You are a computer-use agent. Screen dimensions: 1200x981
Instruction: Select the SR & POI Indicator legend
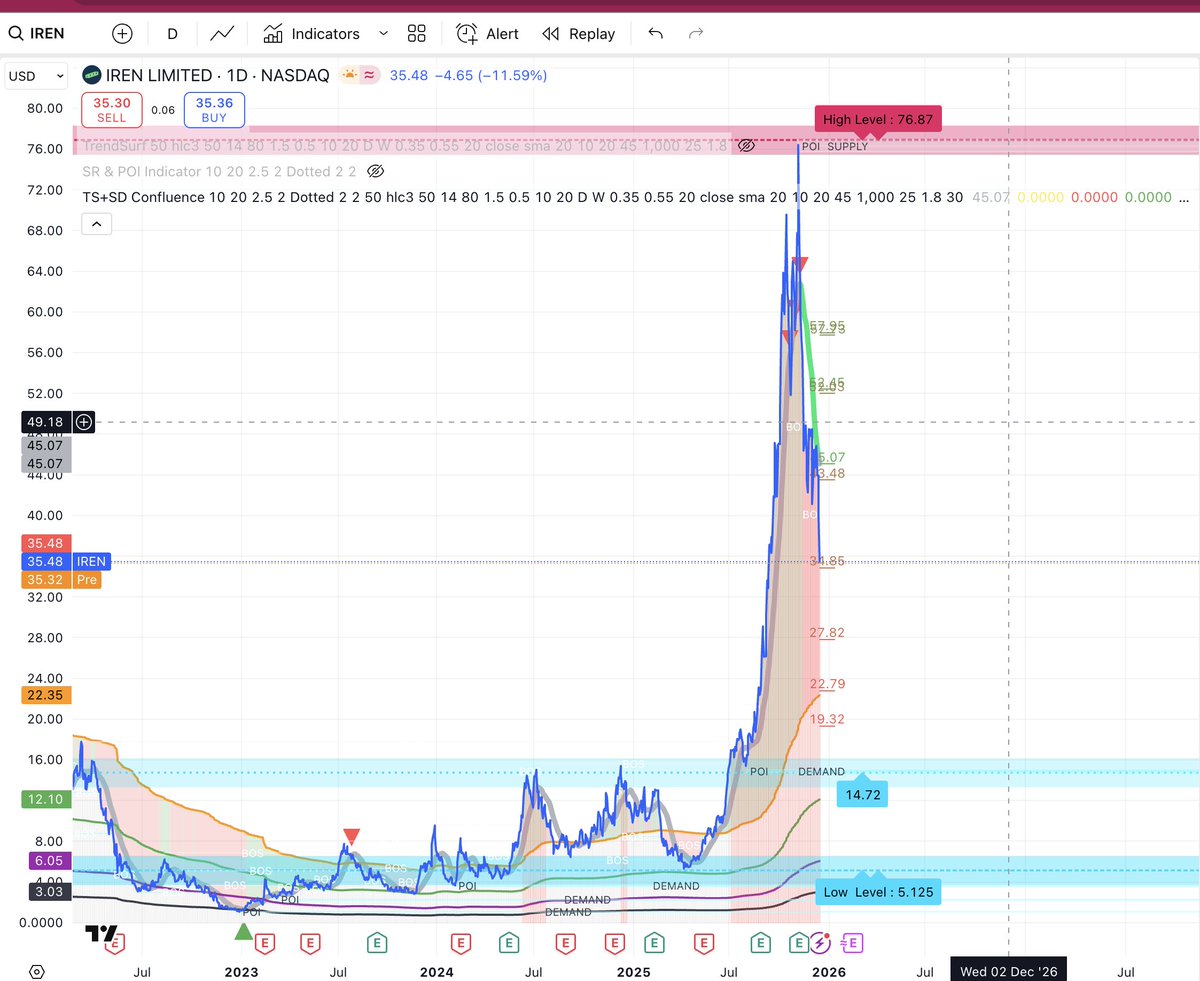pos(219,172)
